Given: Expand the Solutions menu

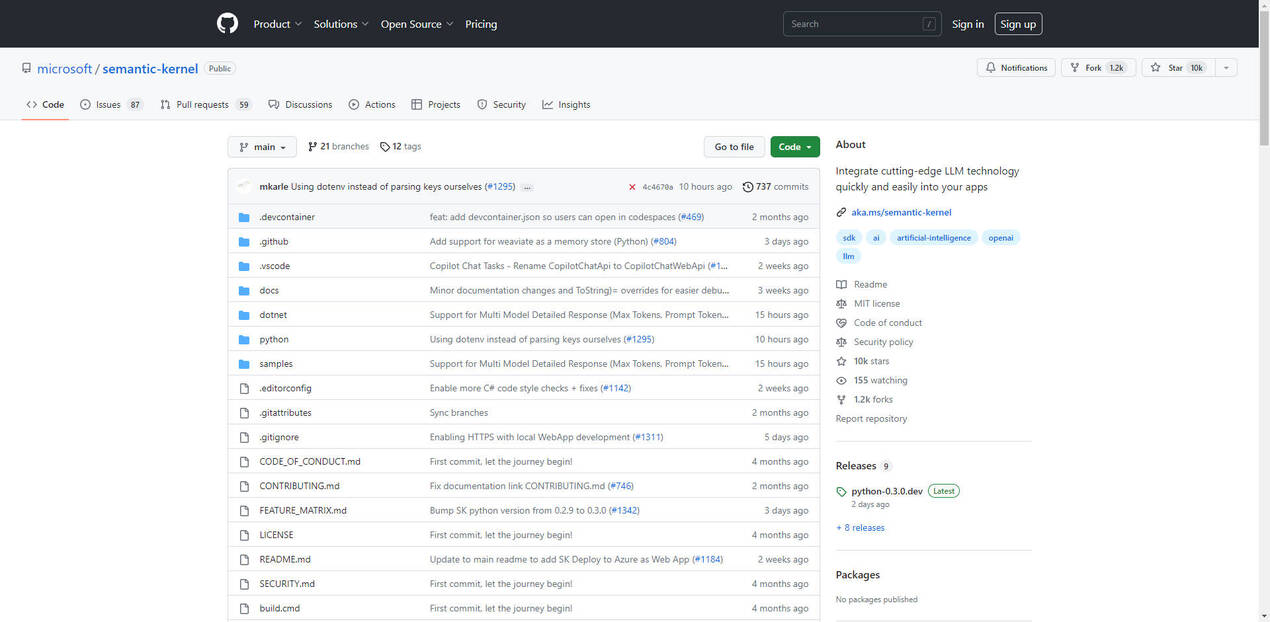Looking at the screenshot, I should click(x=341, y=24).
